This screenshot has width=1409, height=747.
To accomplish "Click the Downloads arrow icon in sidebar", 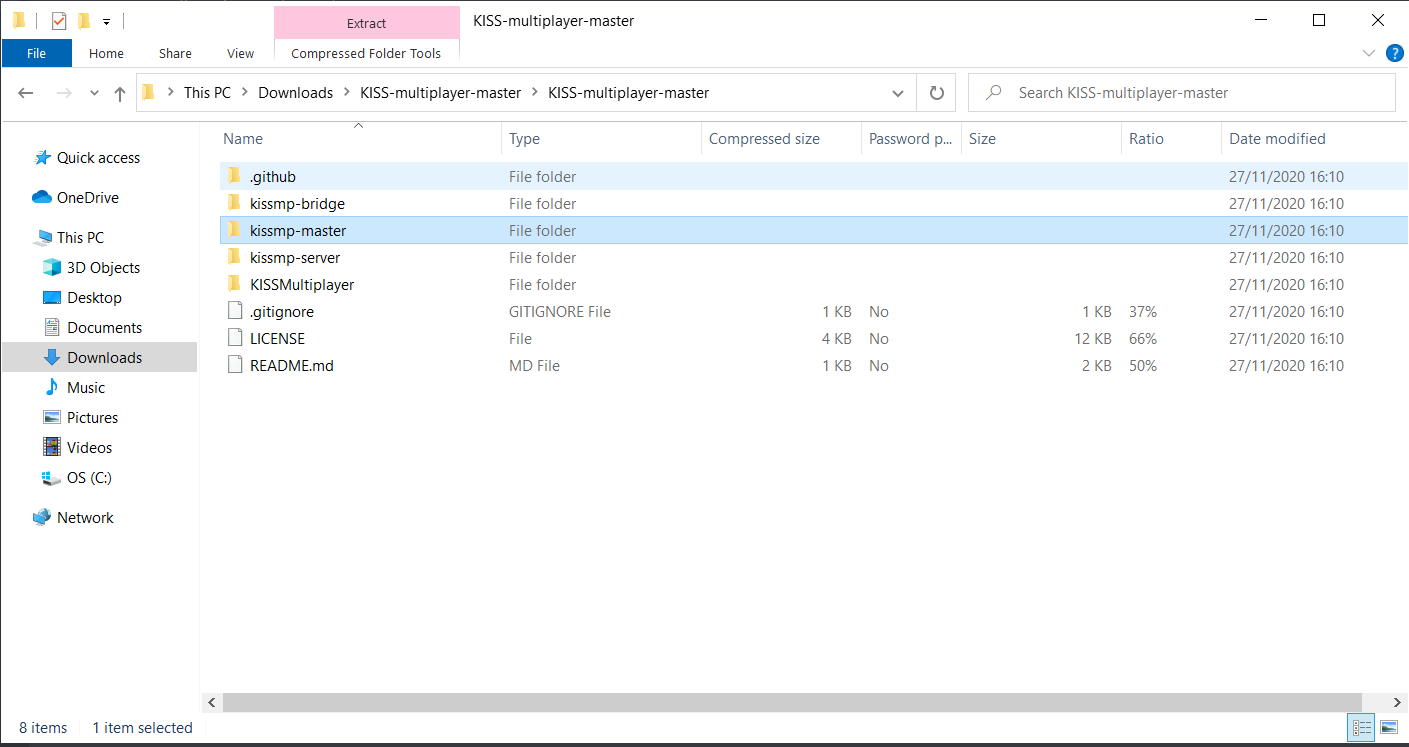I will tap(52, 358).
